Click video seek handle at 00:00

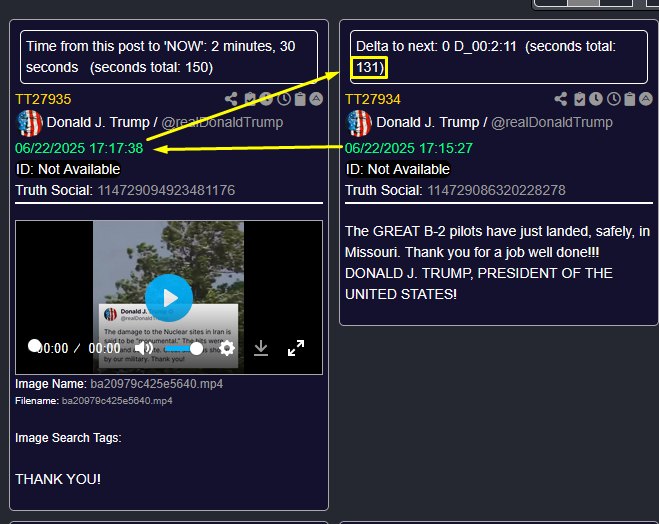[34, 346]
